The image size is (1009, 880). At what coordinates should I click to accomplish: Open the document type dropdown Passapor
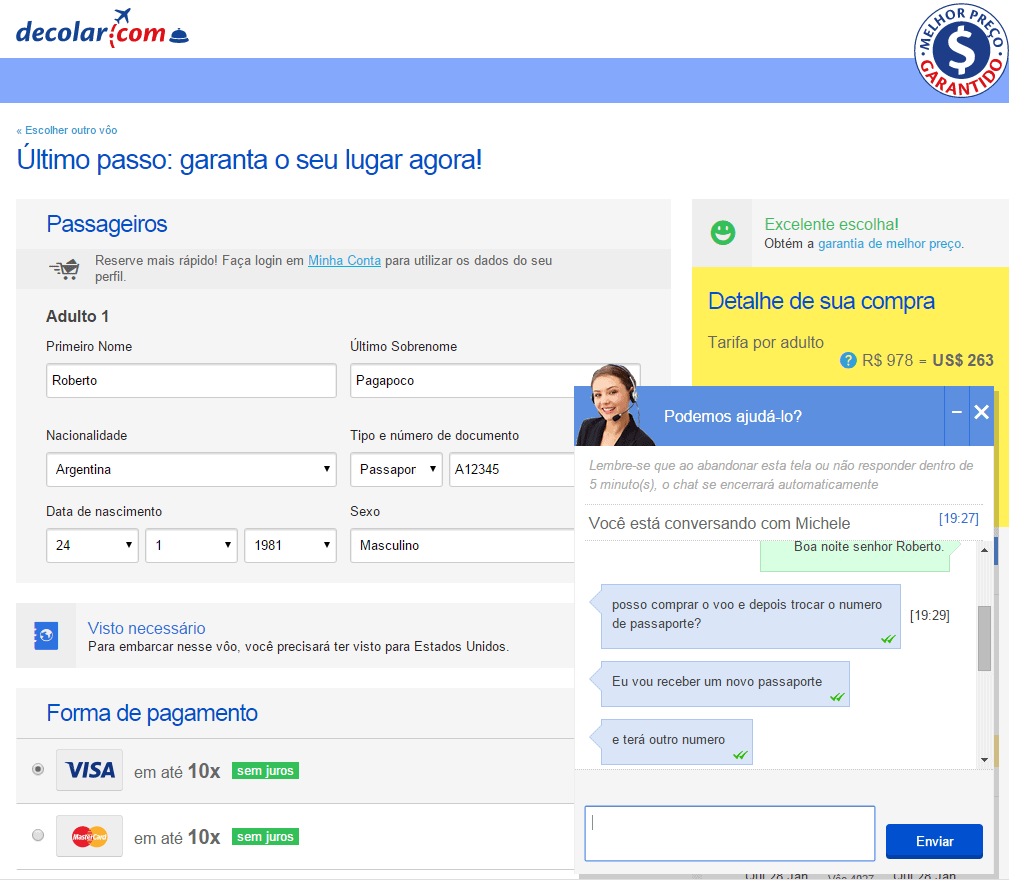(x=396, y=470)
